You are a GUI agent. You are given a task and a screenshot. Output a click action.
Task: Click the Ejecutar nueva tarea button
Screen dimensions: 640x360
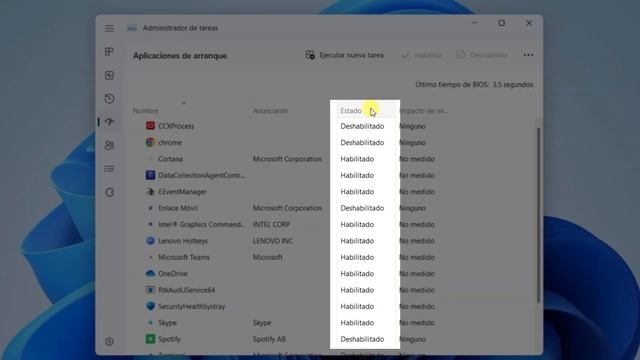pos(345,55)
